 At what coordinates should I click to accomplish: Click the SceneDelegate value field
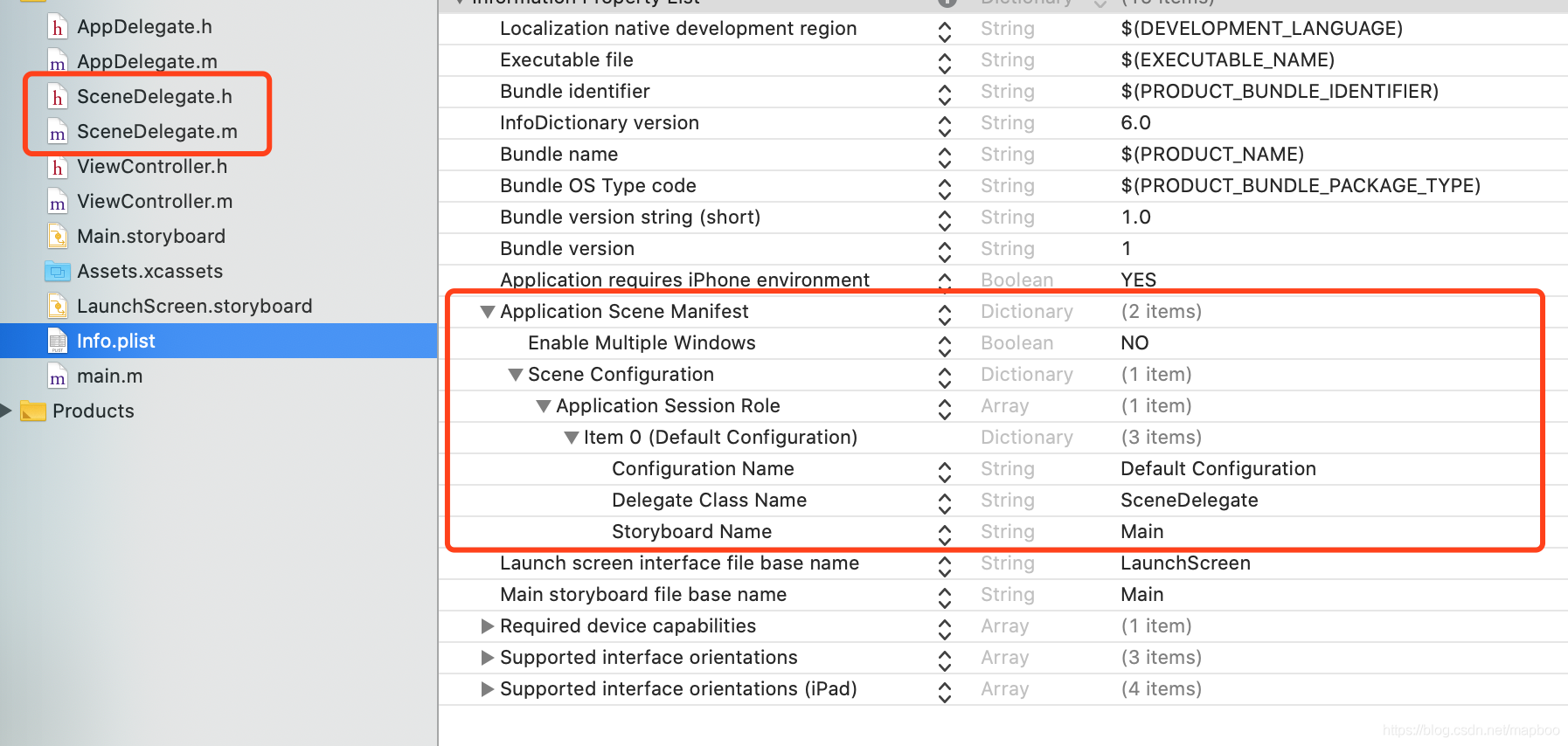[1189, 501]
